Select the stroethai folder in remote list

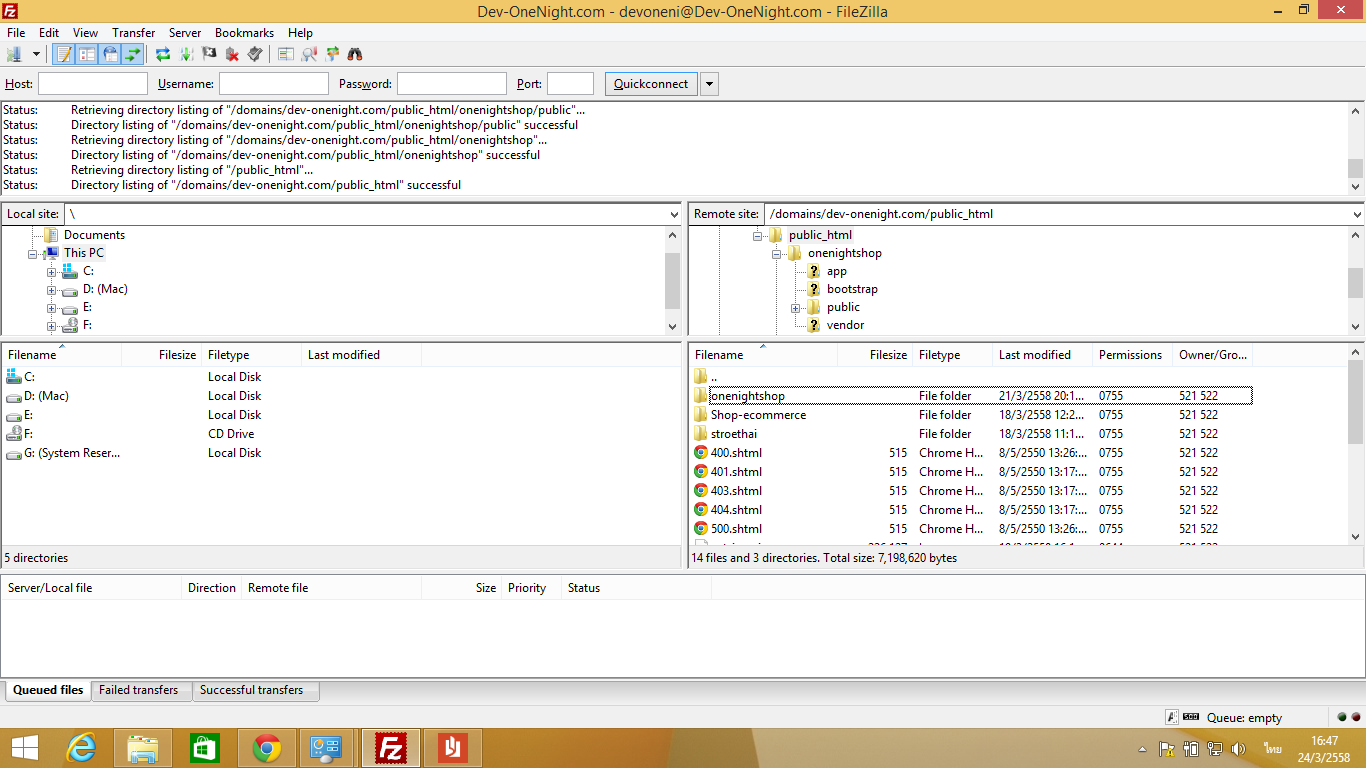click(x=970, y=434)
